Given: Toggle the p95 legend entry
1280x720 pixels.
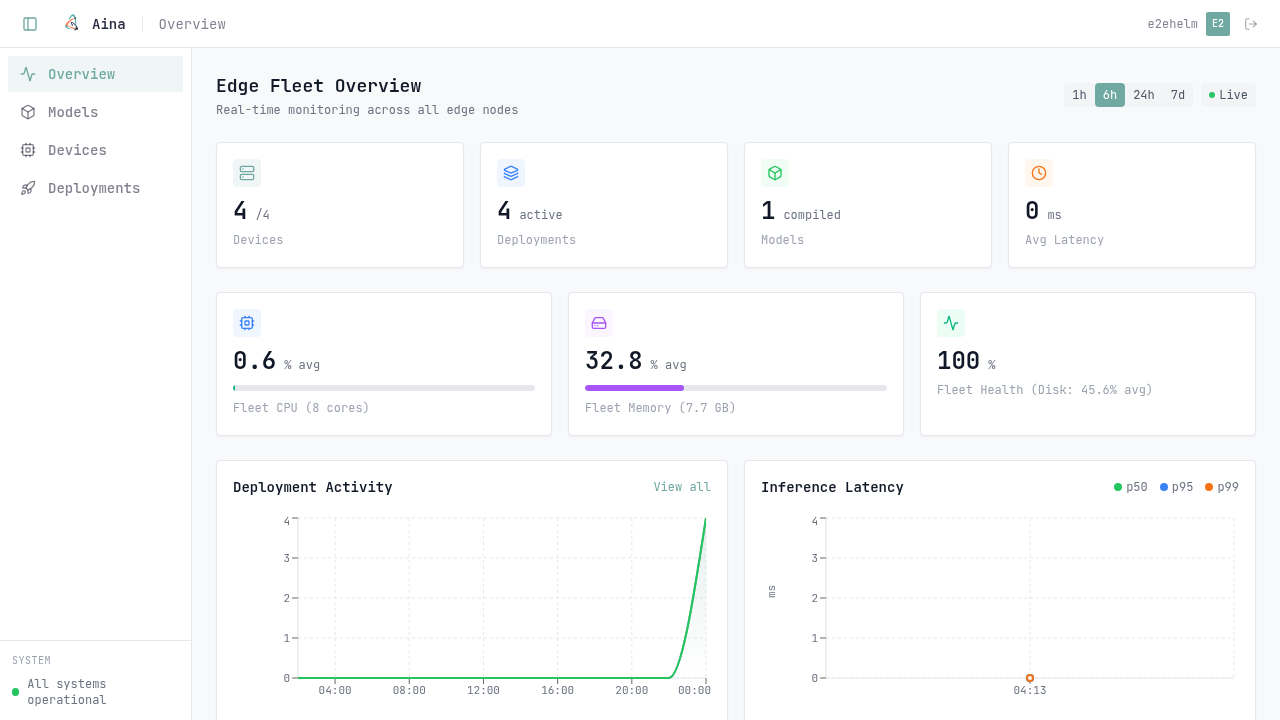Looking at the screenshot, I should pos(1177,487).
